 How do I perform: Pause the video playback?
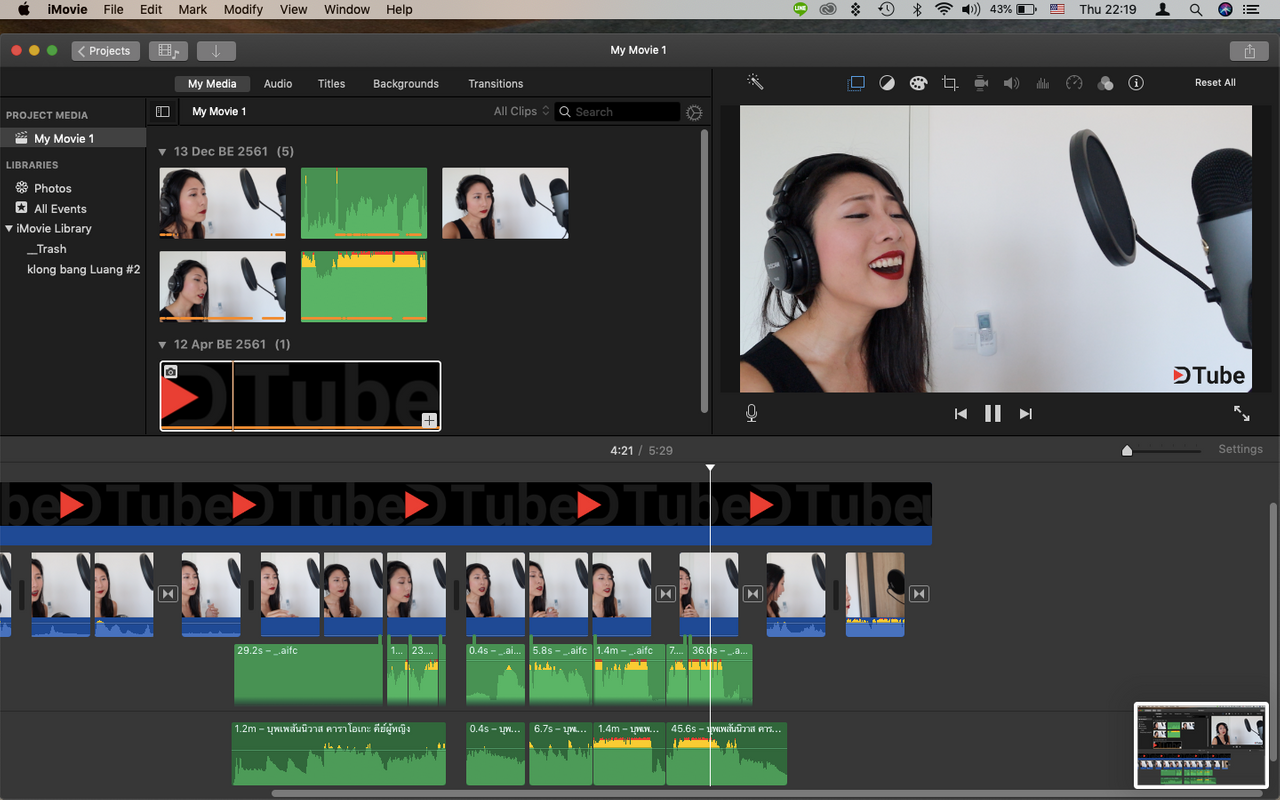[x=993, y=413]
